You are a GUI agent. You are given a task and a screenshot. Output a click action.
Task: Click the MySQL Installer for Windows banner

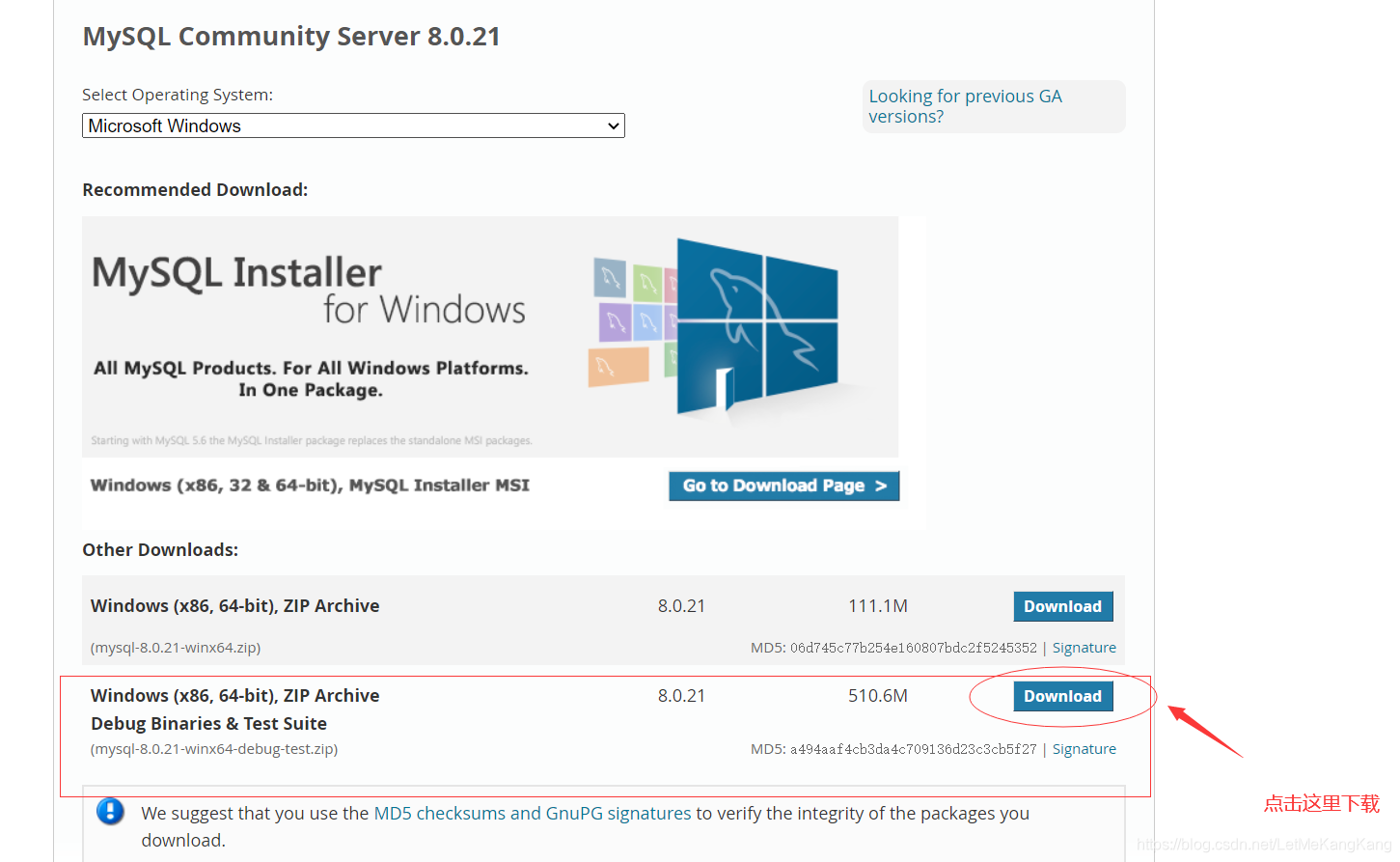point(490,337)
